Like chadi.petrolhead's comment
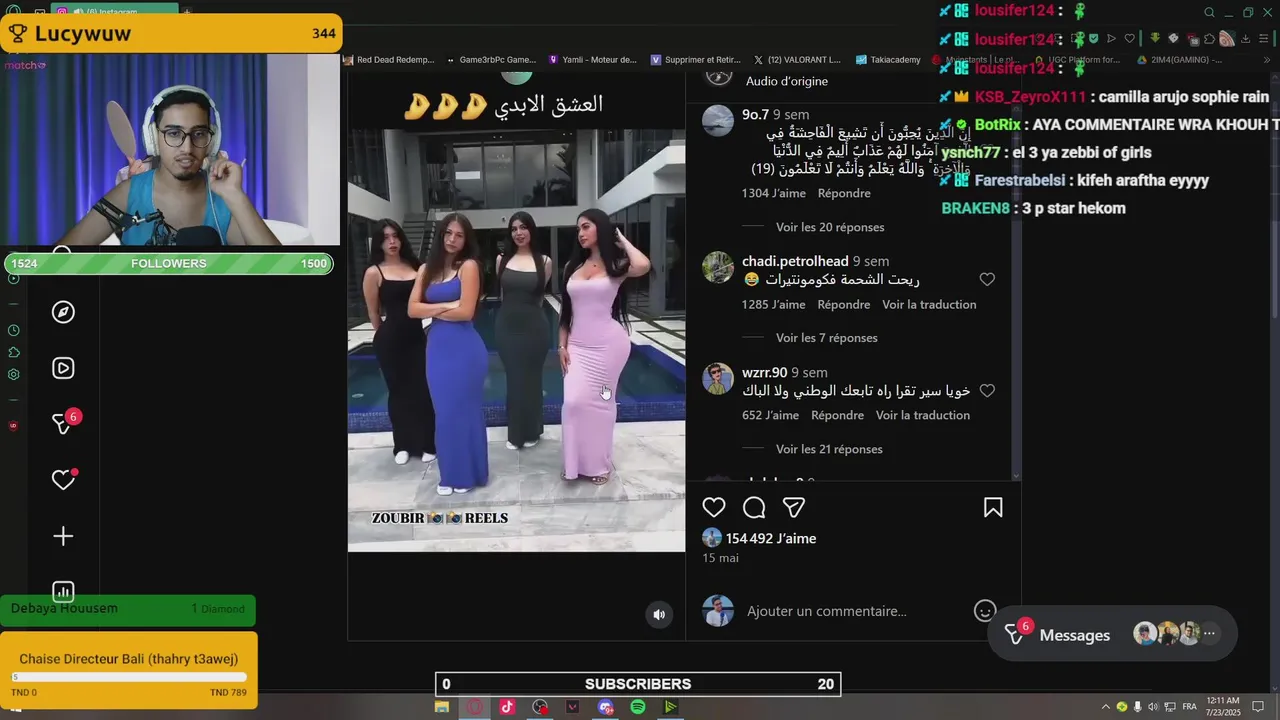 click(987, 280)
